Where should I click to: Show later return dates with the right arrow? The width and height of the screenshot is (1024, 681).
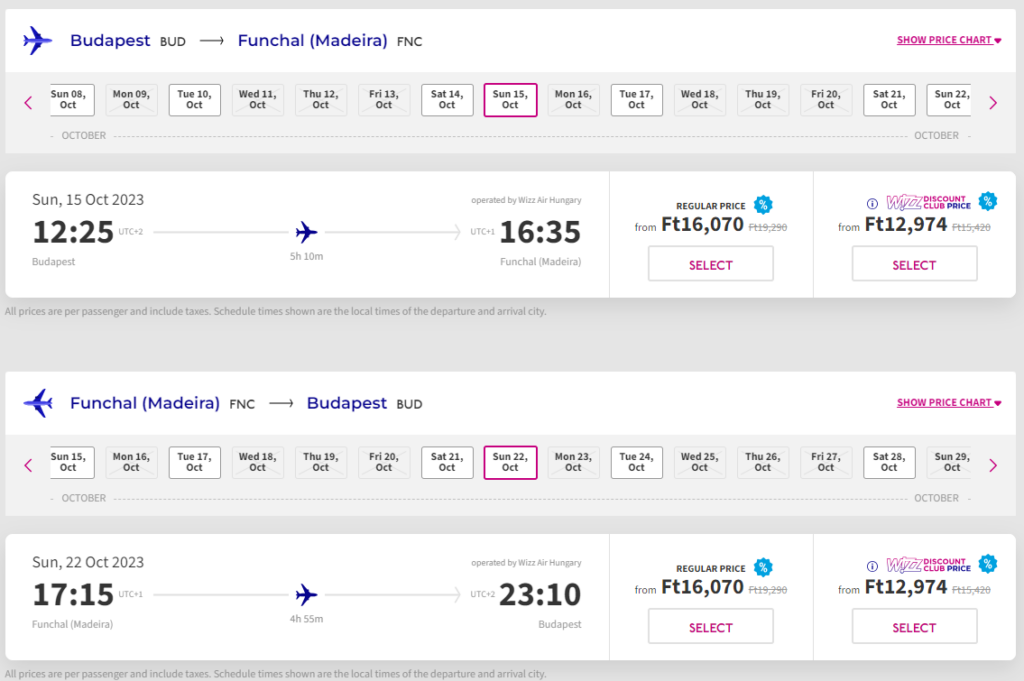tap(993, 465)
